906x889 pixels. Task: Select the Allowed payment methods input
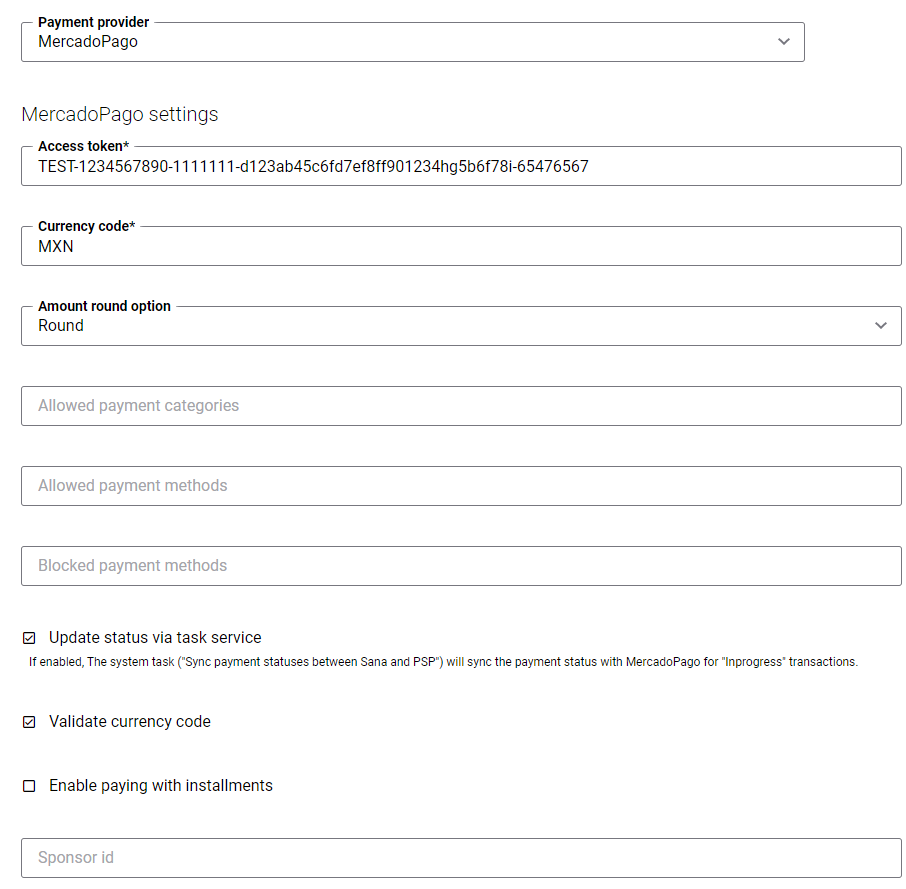tap(461, 486)
